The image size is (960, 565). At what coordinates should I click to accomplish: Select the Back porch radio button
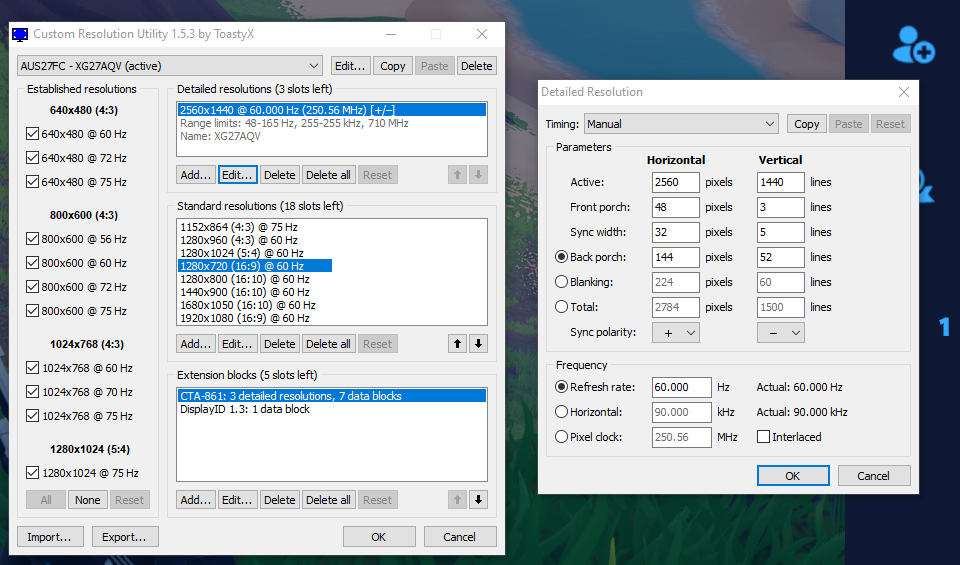[x=561, y=257]
